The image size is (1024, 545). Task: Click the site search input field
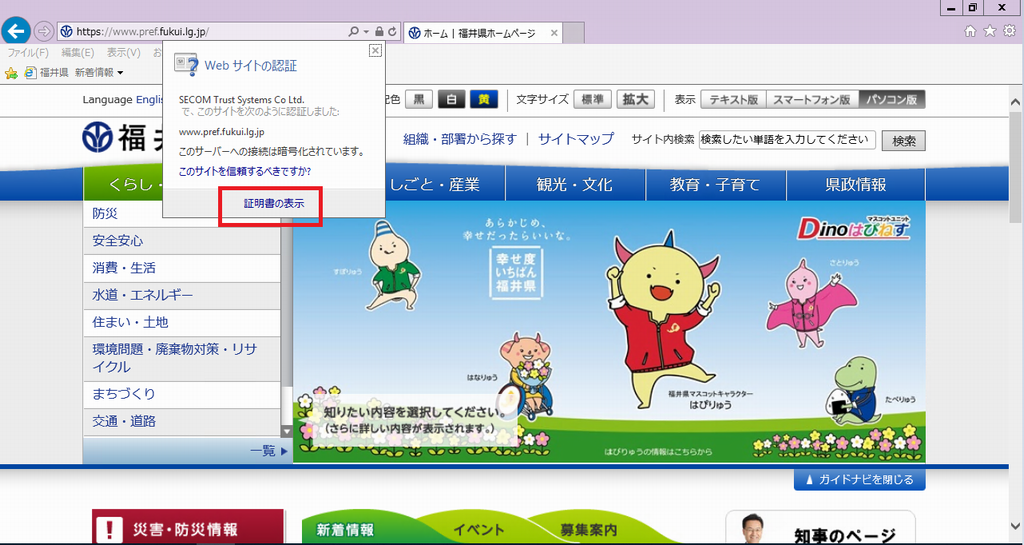[787, 140]
